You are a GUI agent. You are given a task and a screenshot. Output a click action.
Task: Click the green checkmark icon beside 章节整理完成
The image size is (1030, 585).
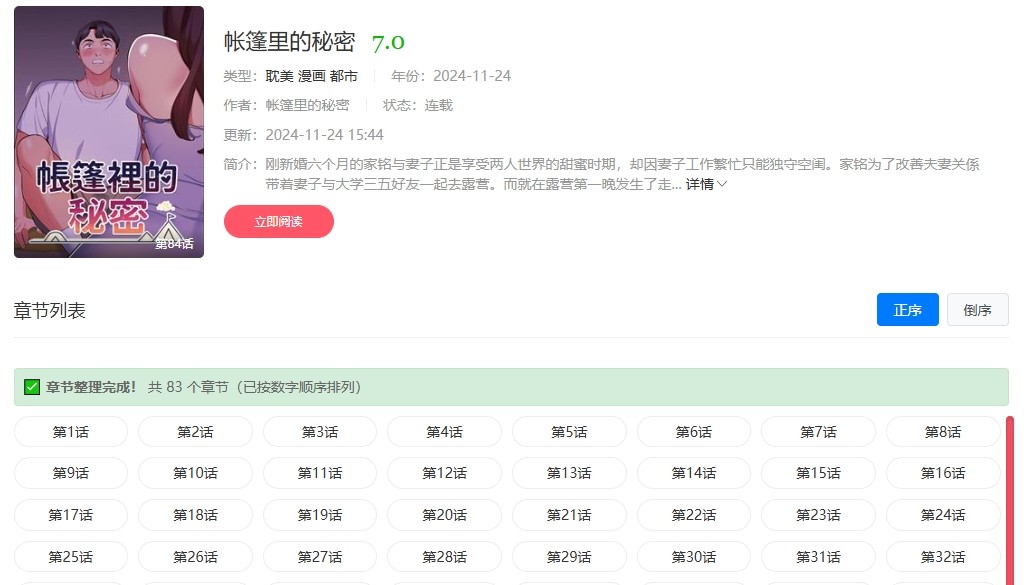(30, 386)
